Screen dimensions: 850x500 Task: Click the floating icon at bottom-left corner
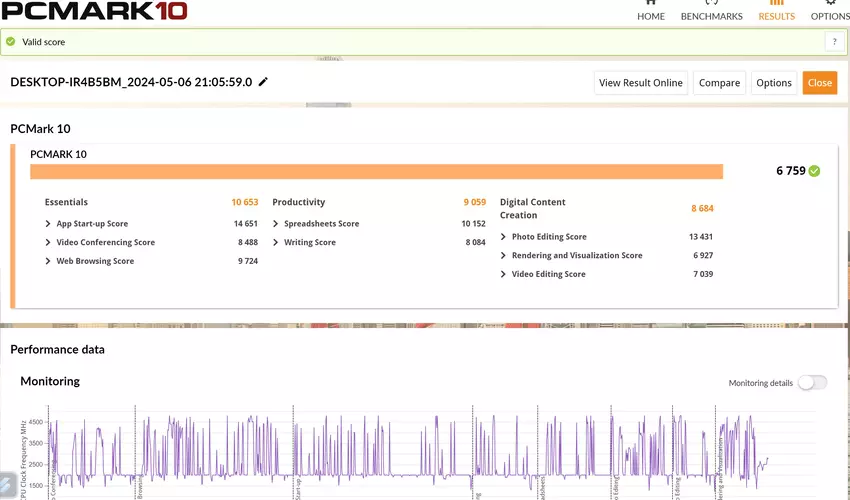coord(6,484)
